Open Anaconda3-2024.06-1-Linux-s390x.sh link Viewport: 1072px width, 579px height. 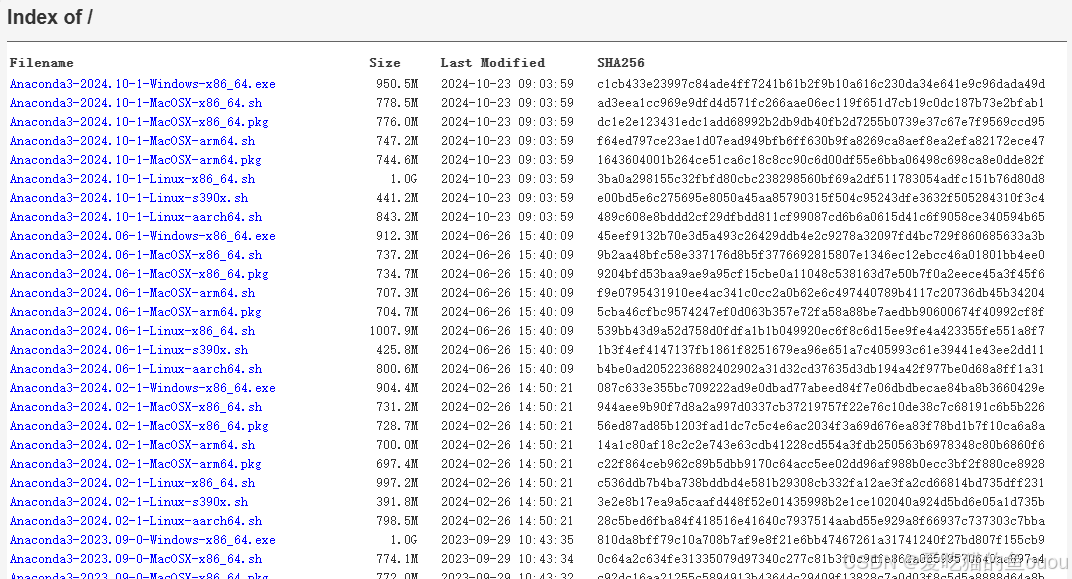click(129, 350)
